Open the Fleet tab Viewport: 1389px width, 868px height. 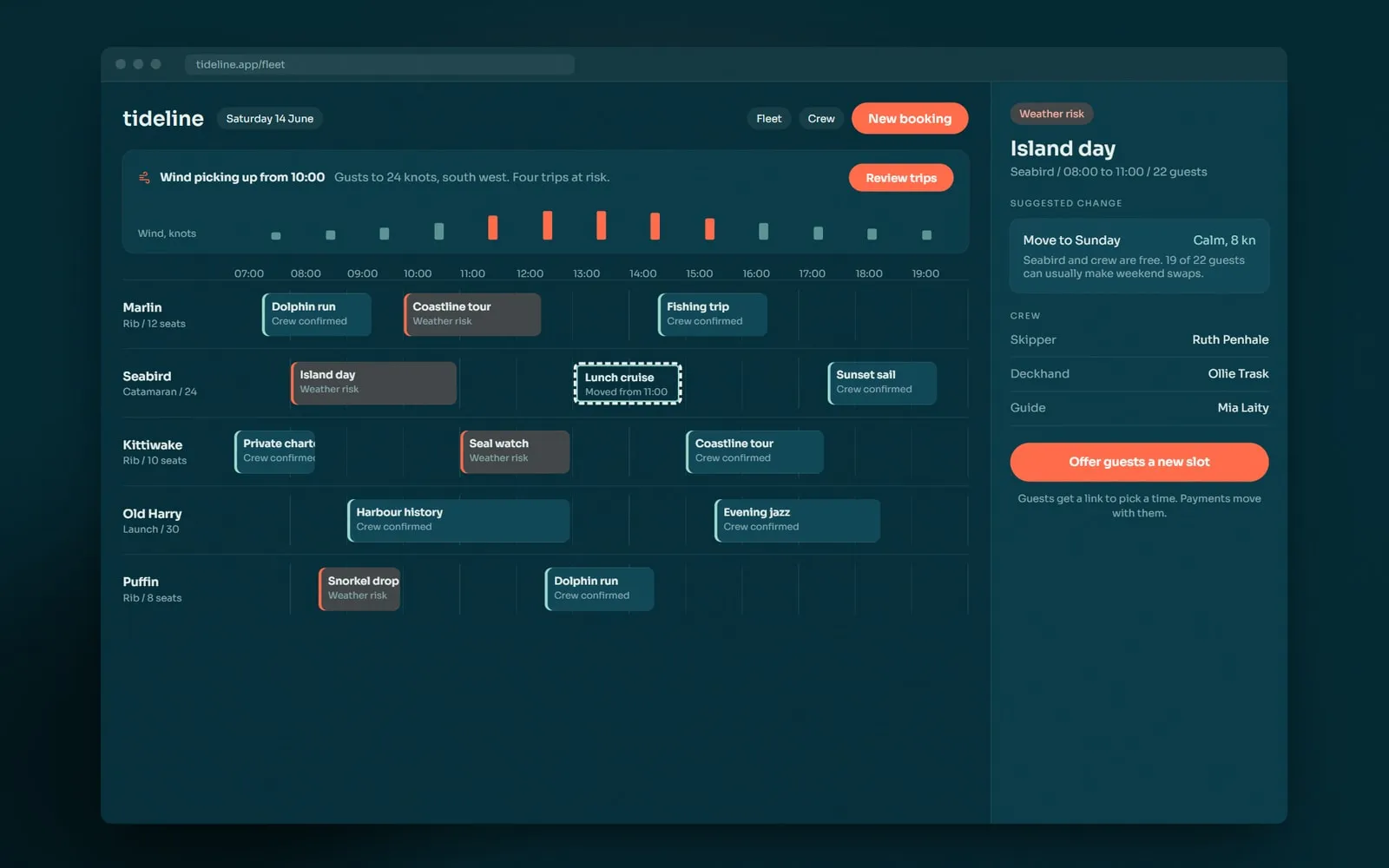click(x=768, y=118)
